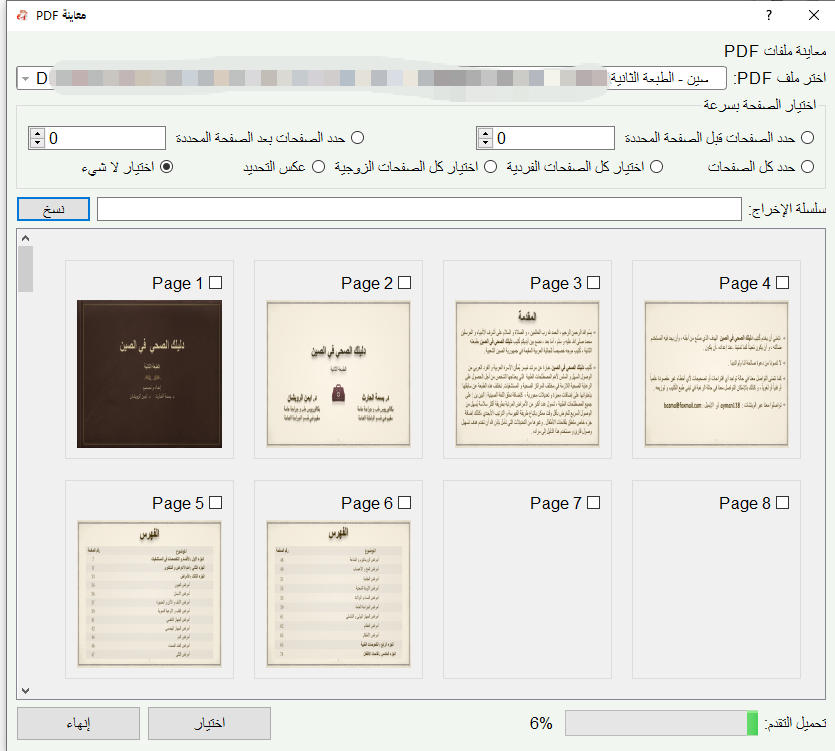This screenshot has width=835, height=751.
Task: Select the "عكس التحديد" invert selection option
Action: coord(317,167)
